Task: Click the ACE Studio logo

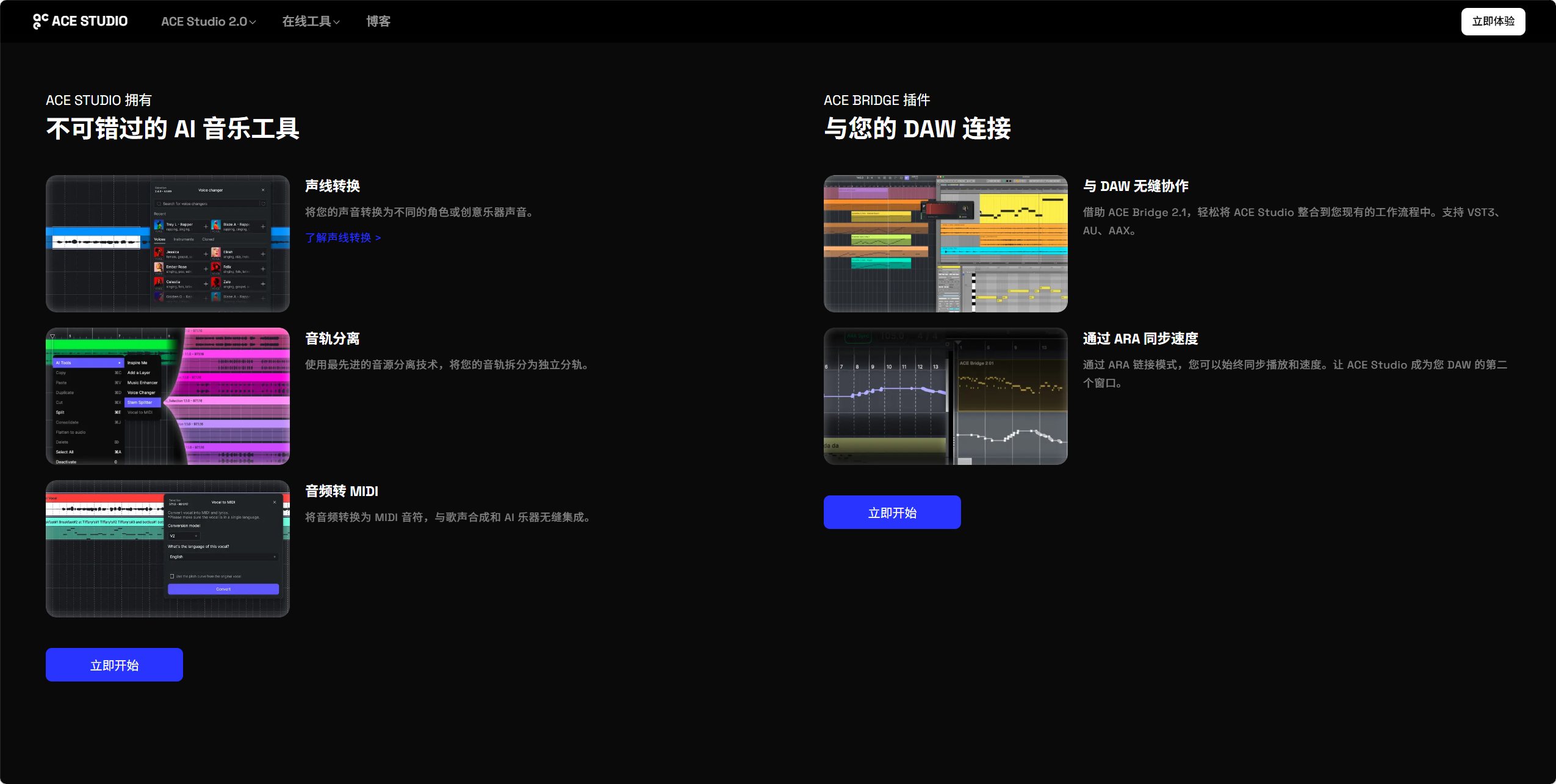Action: (80, 21)
